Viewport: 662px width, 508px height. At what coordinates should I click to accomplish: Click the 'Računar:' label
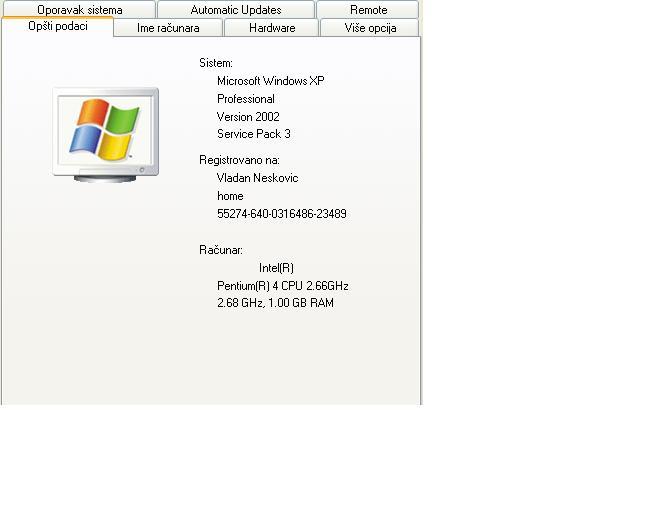(x=221, y=250)
